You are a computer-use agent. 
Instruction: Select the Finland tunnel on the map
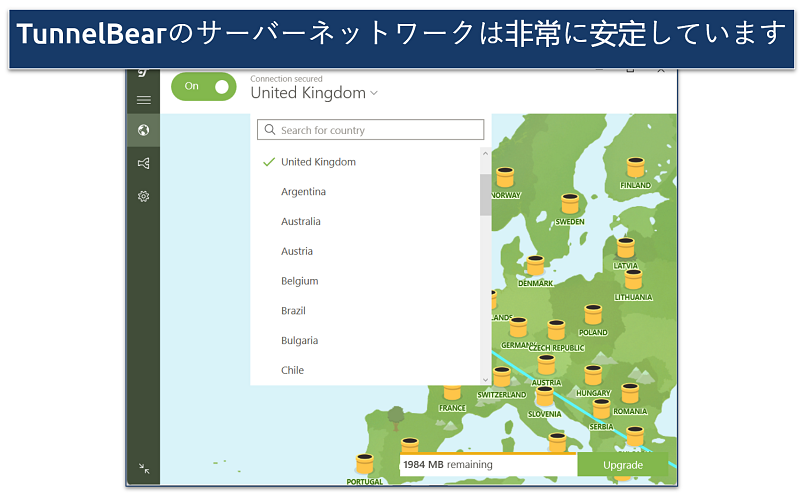635,168
